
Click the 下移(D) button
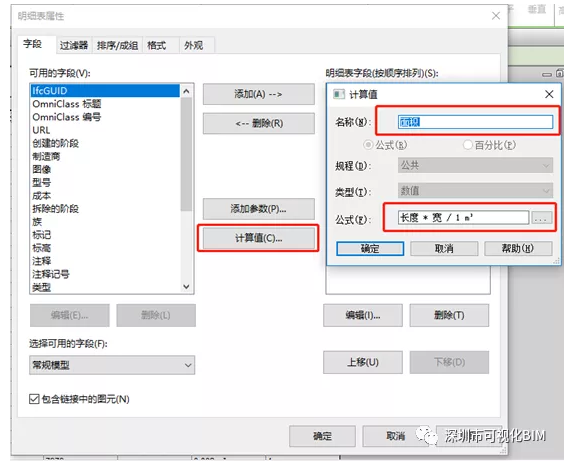tap(449, 363)
